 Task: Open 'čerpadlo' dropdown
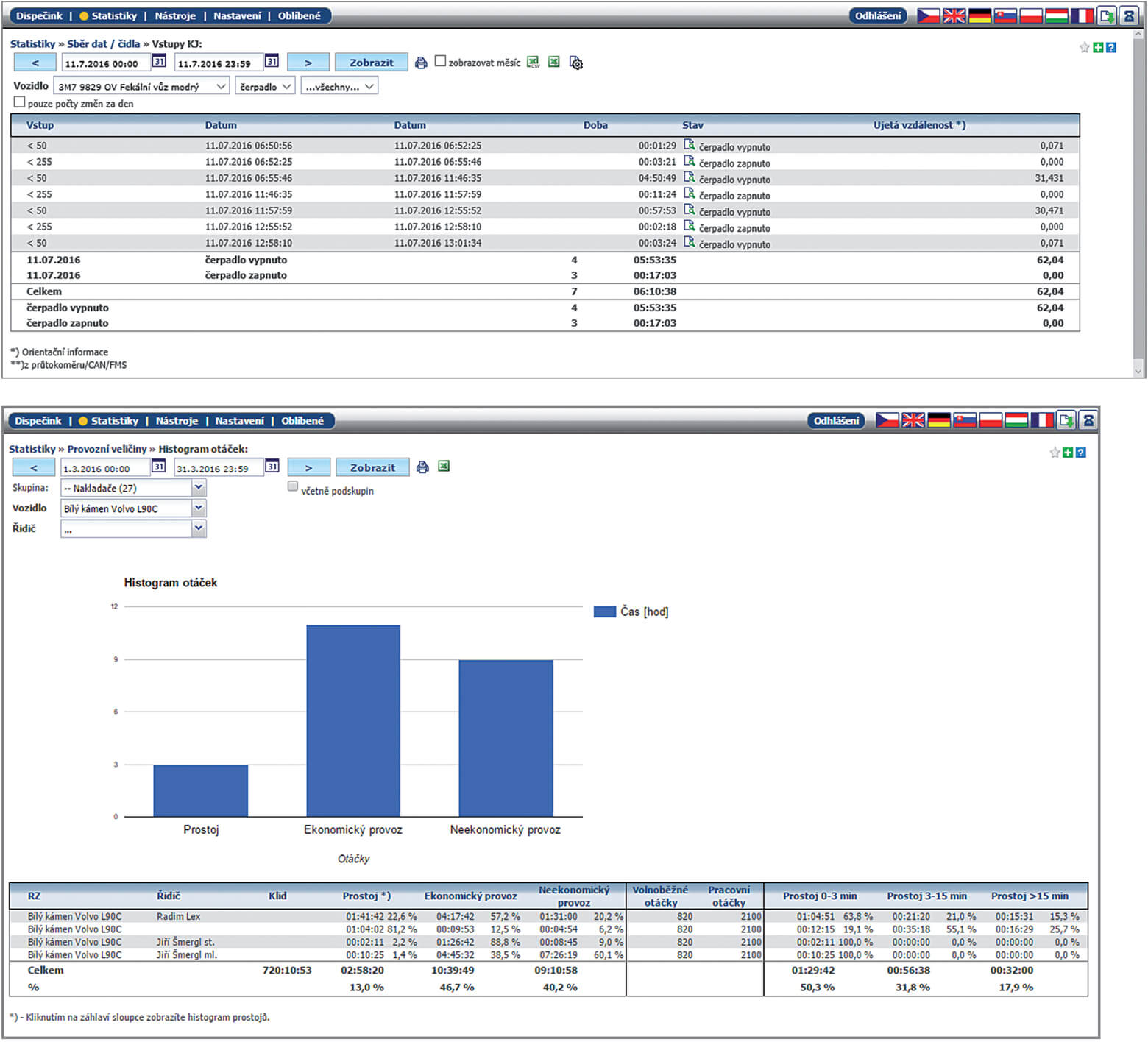266,86
